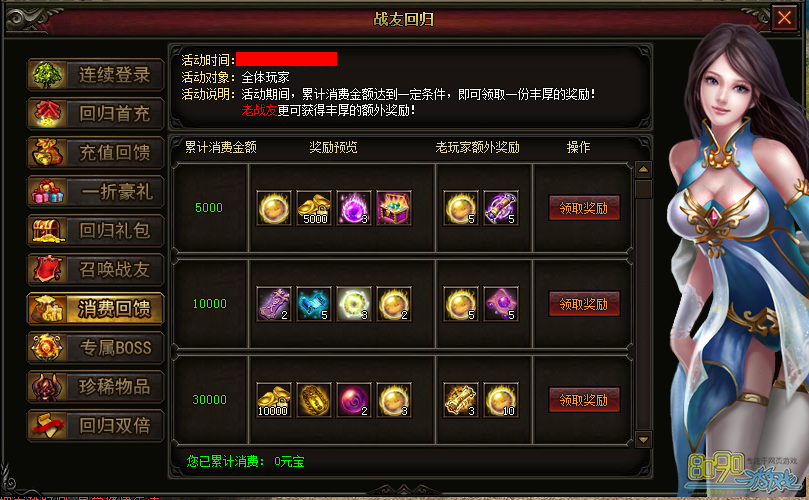The width and height of the screenshot is (809, 500).
Task: Open the 专属BOSS tab
Action: [96, 348]
